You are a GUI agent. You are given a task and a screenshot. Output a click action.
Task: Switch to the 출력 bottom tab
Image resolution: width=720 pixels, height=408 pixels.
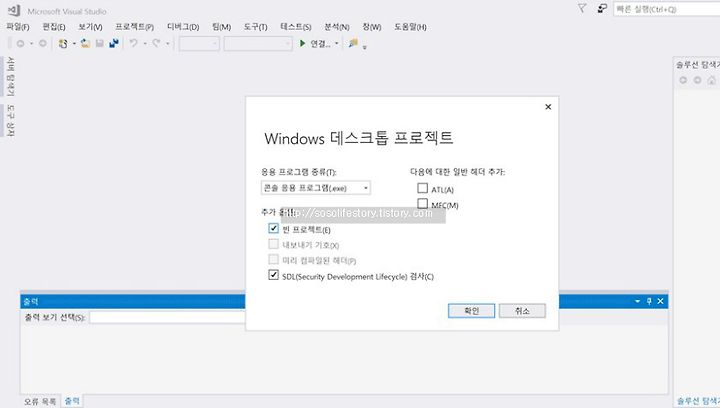(x=72, y=401)
